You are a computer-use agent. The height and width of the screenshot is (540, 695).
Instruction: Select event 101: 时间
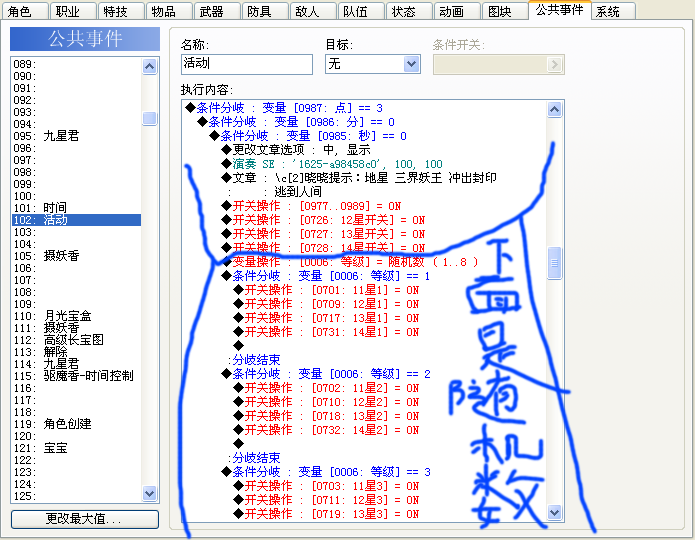76,208
